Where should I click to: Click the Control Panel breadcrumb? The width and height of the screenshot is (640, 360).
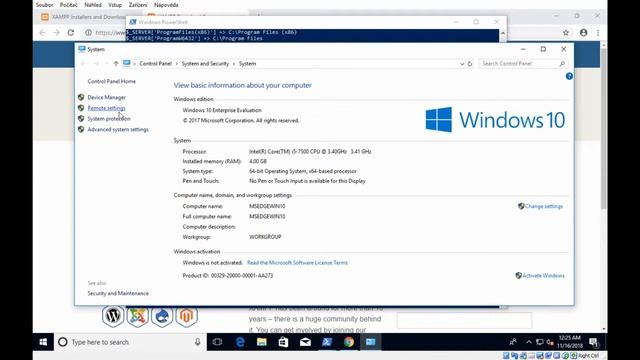(x=155, y=64)
